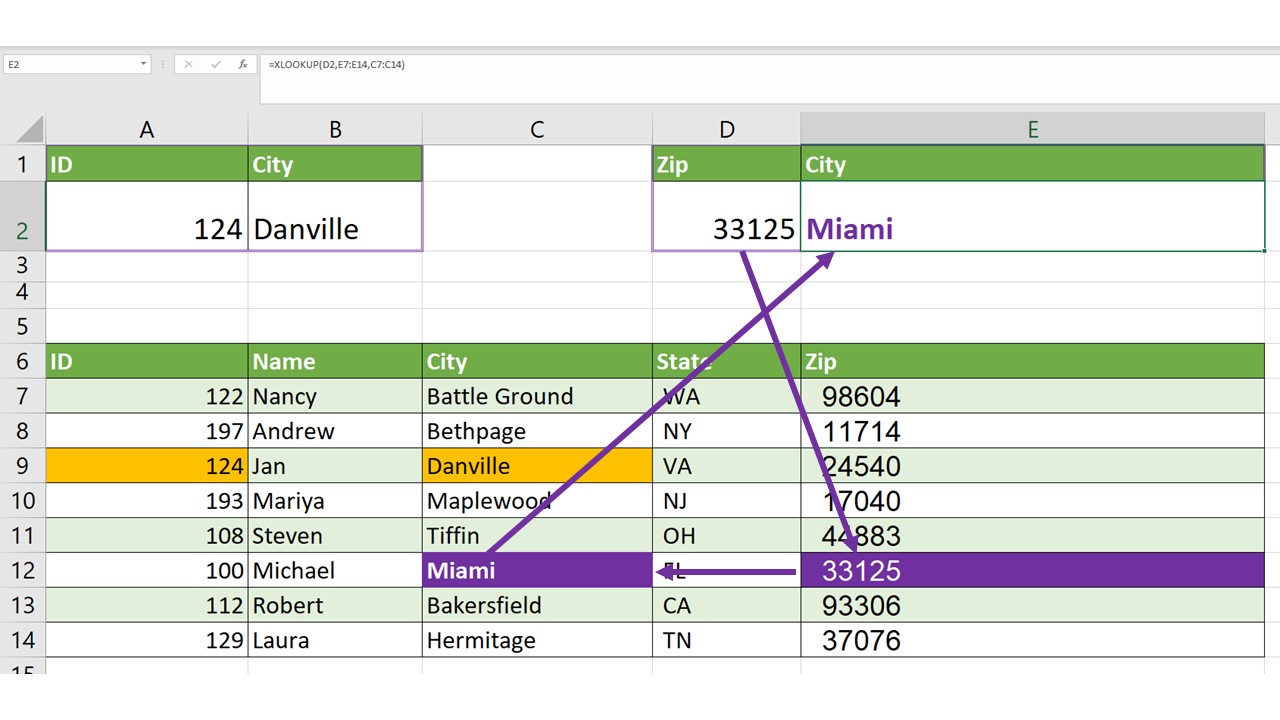1280x720 pixels.
Task: Click the Enter checkmark formula icon
Action: click(216, 64)
